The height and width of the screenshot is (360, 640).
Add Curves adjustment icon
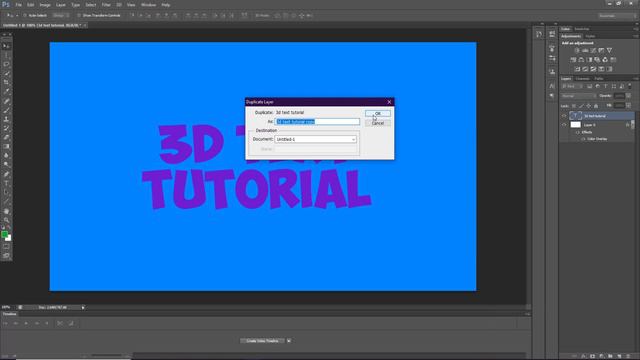coord(593,51)
